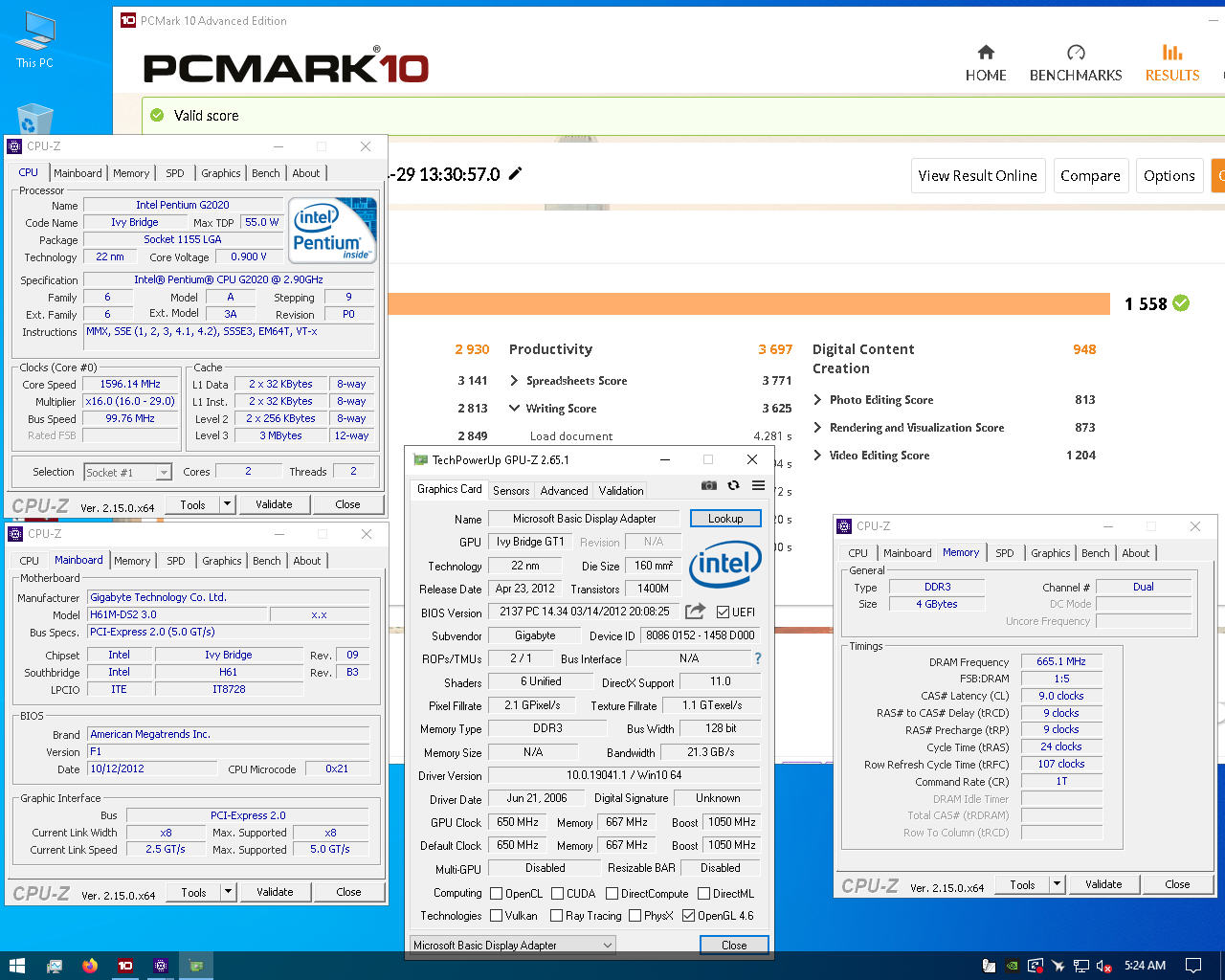Click the muted volume tray icon
This screenshot has height=980, width=1225.
(x=1103, y=966)
